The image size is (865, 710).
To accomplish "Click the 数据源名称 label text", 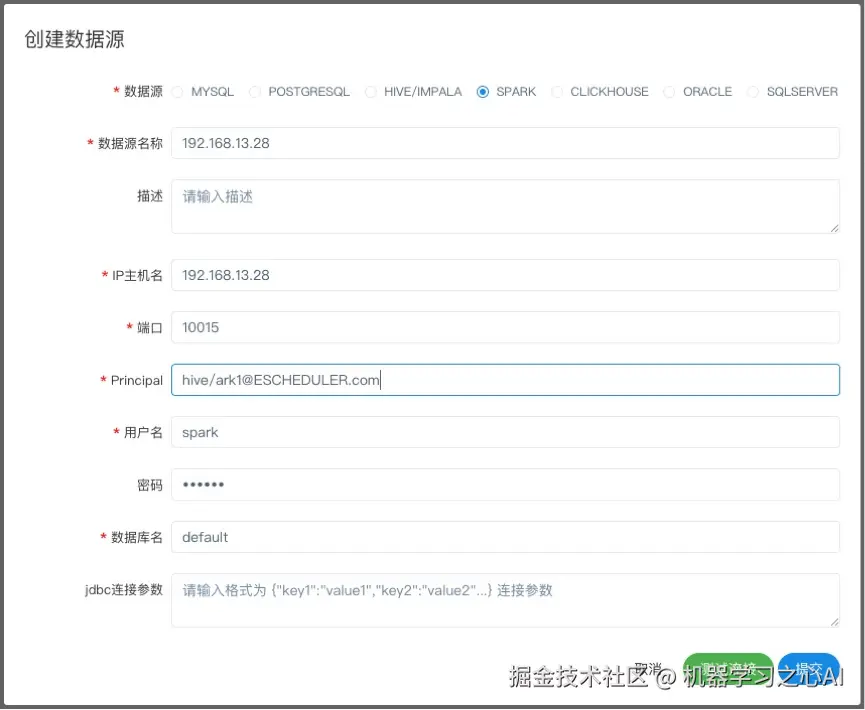I will (x=130, y=143).
